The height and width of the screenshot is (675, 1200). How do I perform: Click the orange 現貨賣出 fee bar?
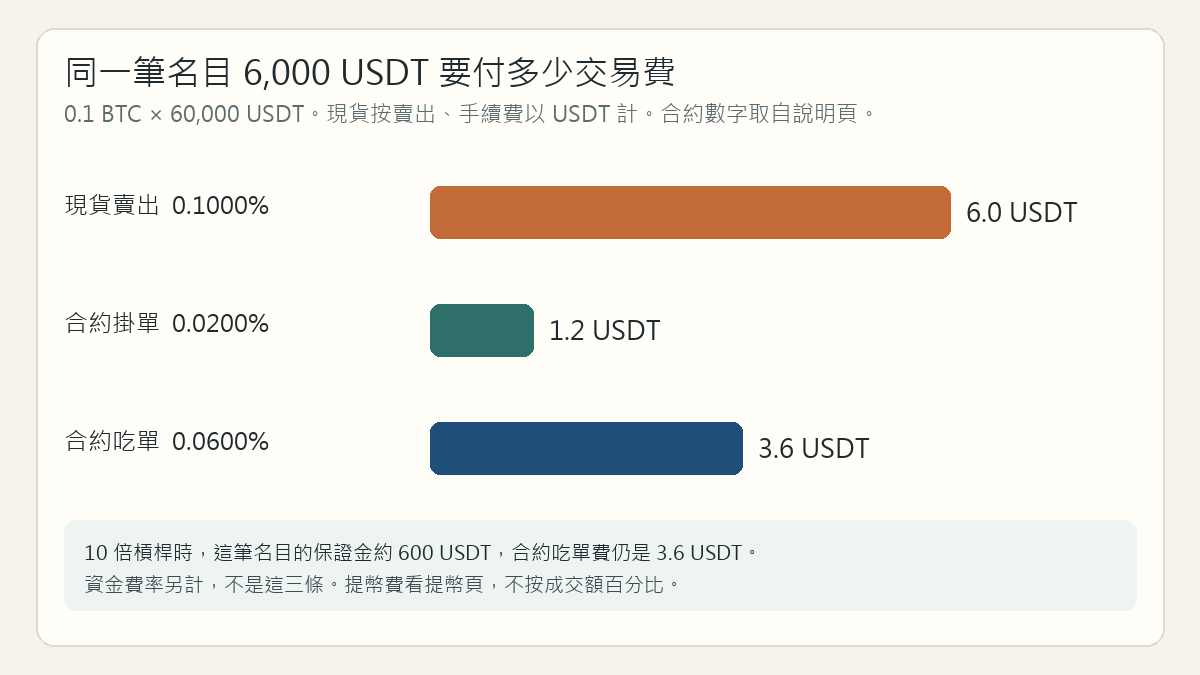click(x=690, y=212)
